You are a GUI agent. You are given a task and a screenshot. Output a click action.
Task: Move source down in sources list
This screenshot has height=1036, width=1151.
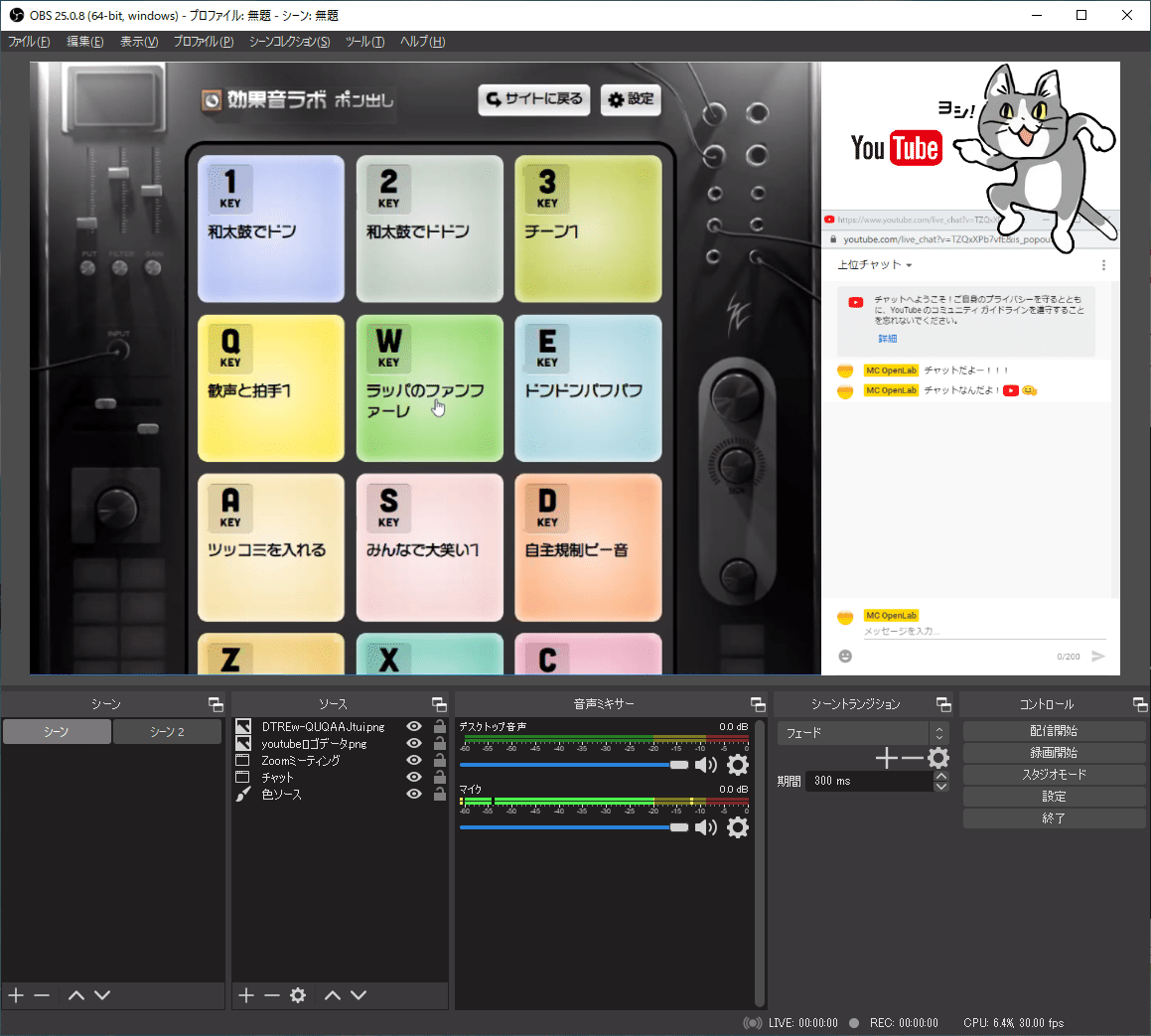tap(359, 995)
